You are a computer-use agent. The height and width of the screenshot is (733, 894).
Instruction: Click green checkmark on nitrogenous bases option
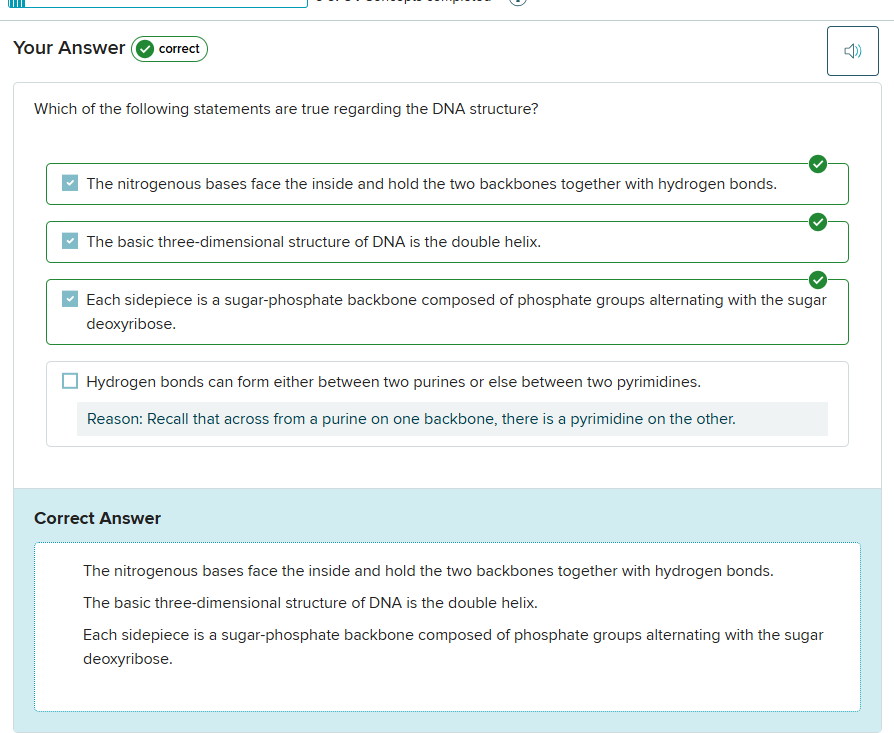coord(817,164)
